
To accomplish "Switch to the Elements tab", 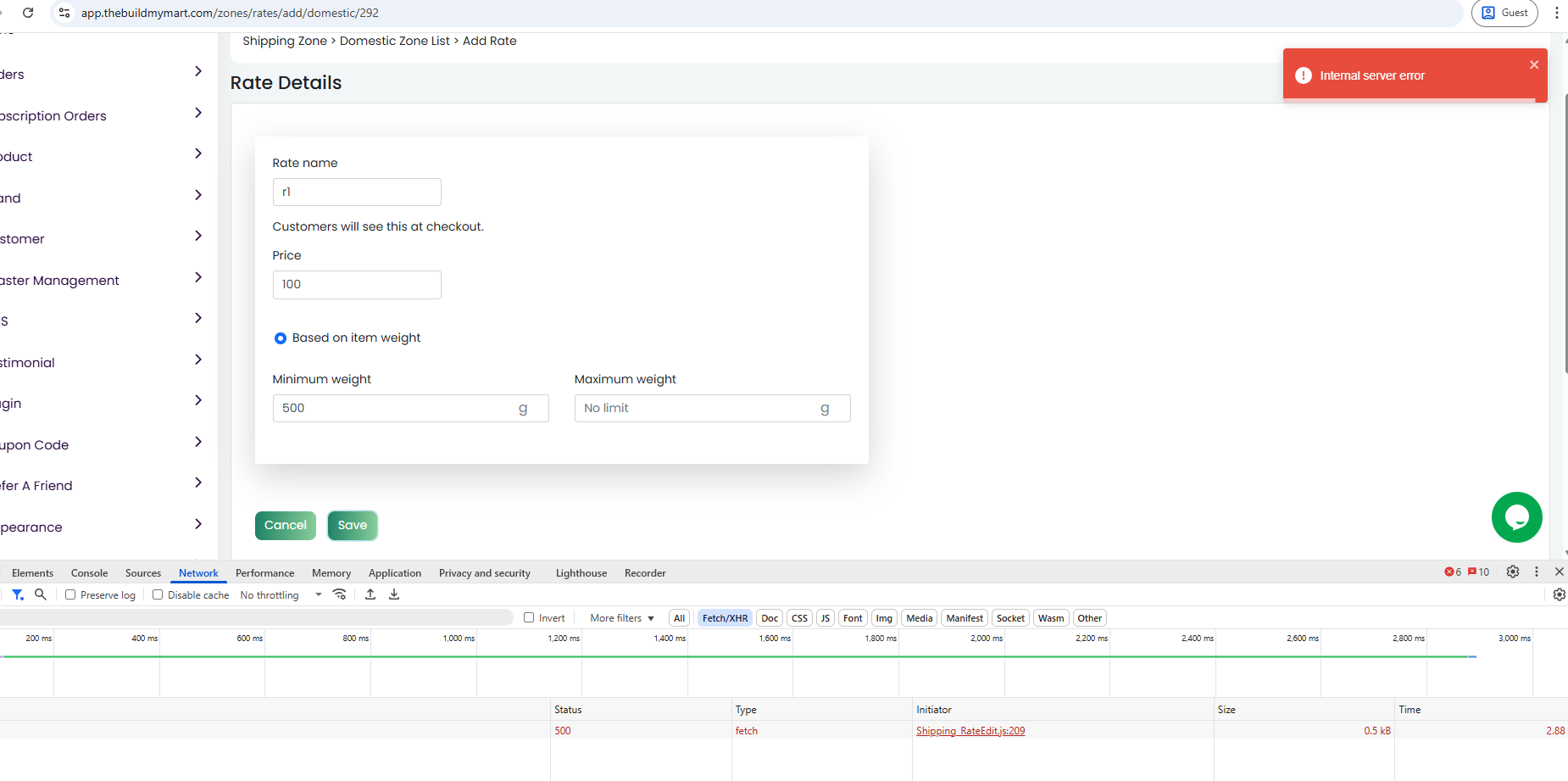I will (x=32, y=573).
